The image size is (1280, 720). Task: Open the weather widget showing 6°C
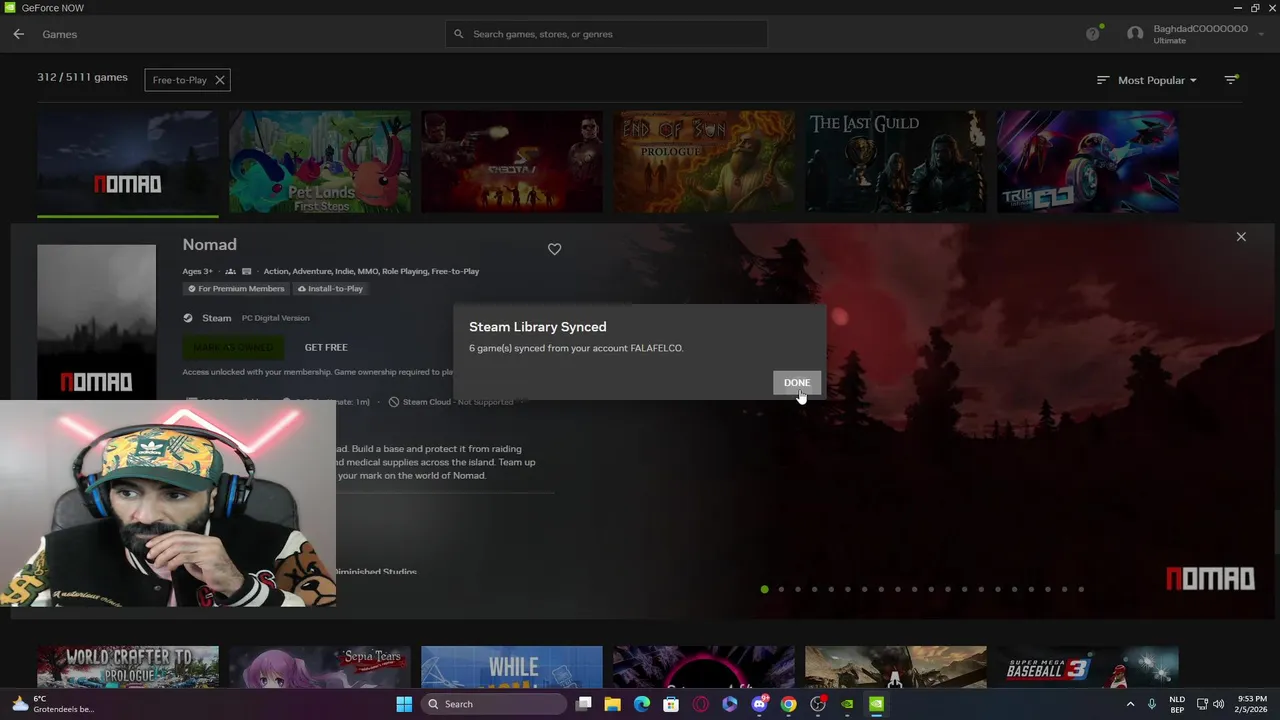coord(53,704)
